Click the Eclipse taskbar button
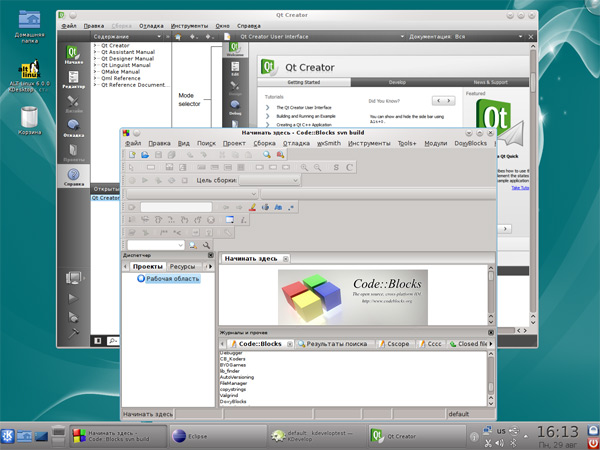 pos(218,436)
